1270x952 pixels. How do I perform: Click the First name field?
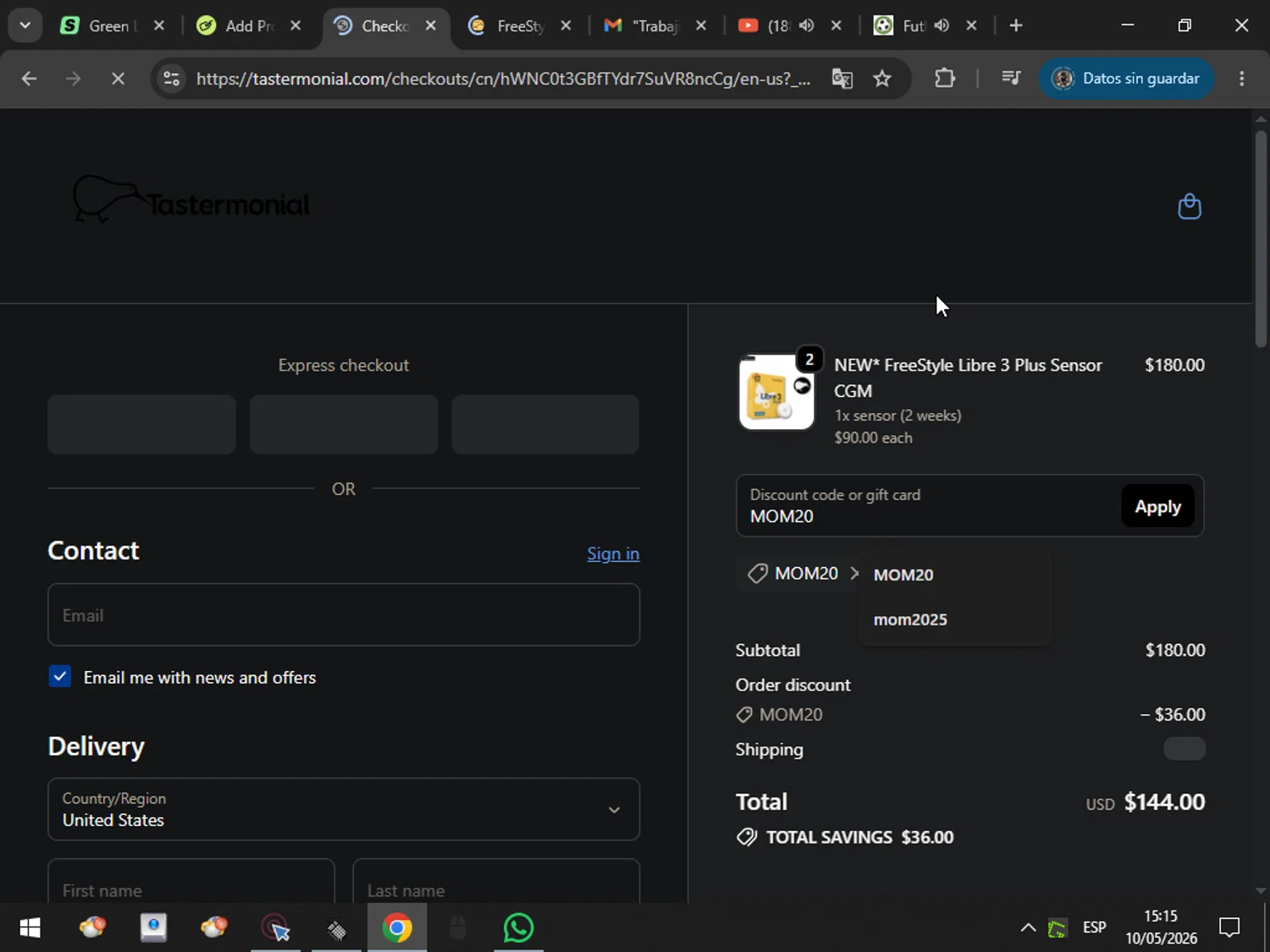pos(191,881)
